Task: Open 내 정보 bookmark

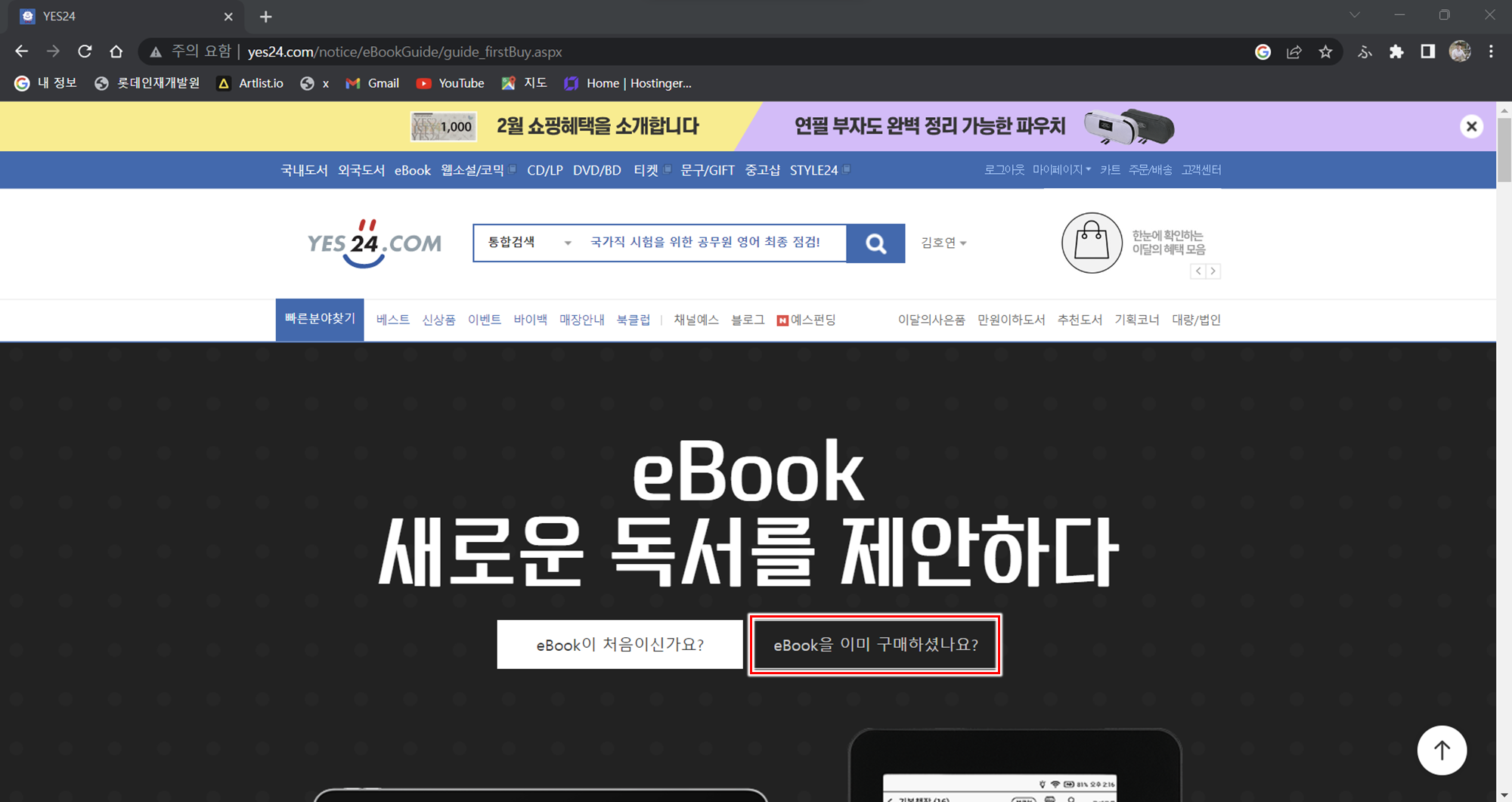Action: 46,83
